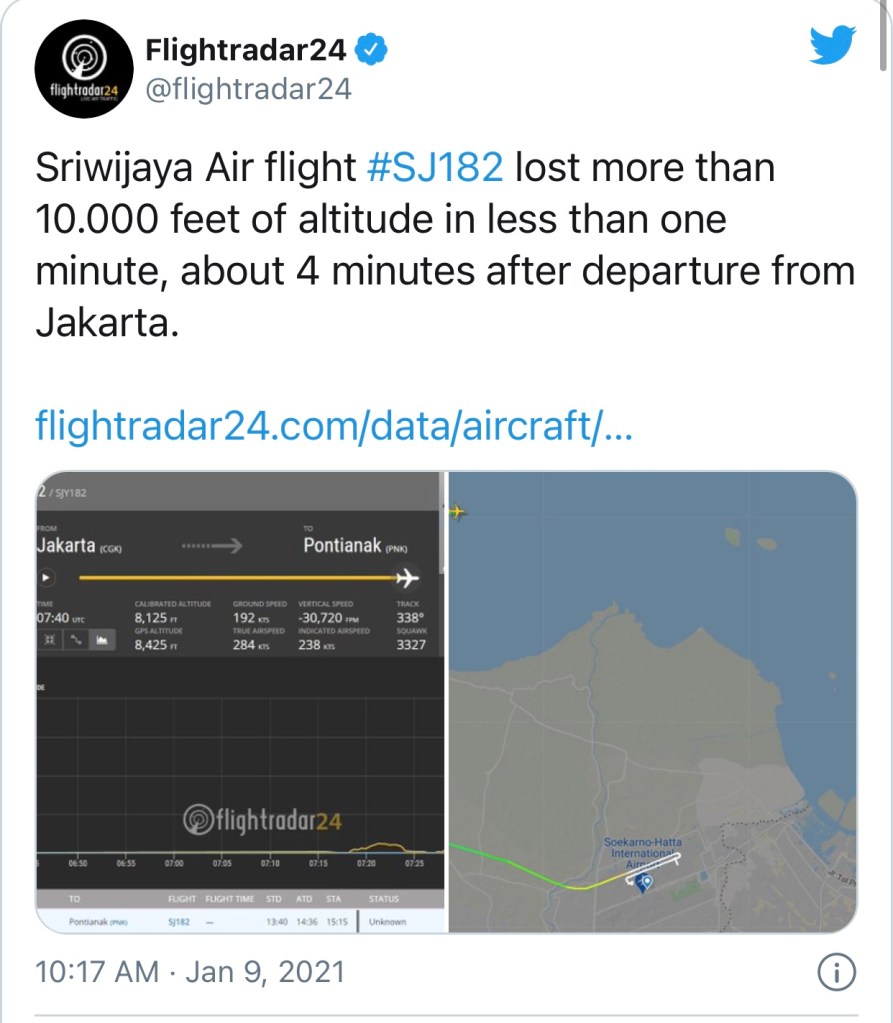893x1023 pixels.
Task: Open the #SJ182 hashtag
Action: pyautogui.click(x=435, y=167)
